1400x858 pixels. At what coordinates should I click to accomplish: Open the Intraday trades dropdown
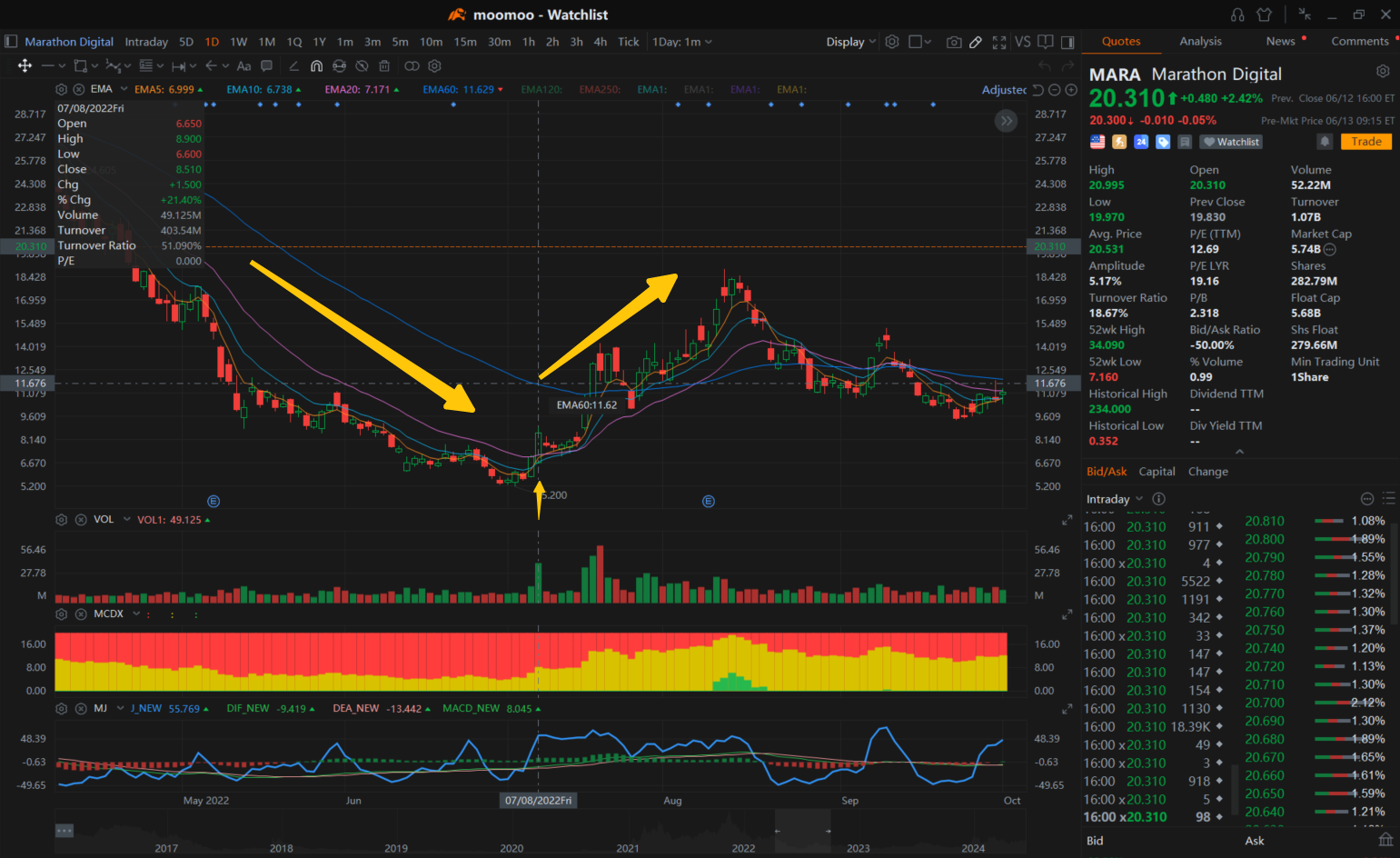click(x=1114, y=499)
